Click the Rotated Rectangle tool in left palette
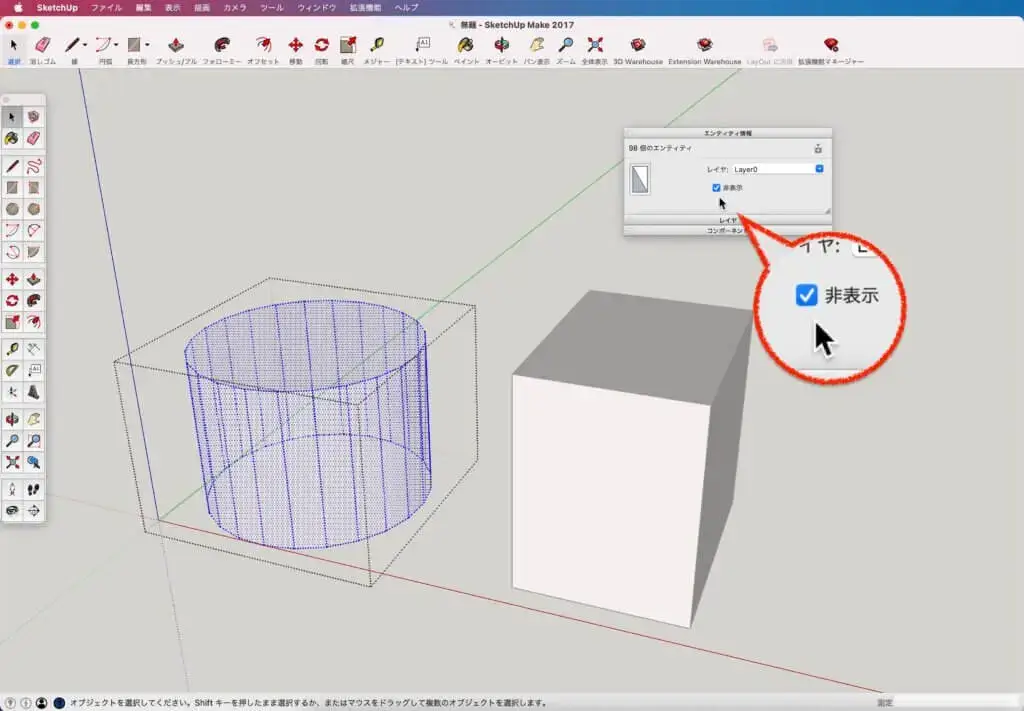 coord(33,188)
